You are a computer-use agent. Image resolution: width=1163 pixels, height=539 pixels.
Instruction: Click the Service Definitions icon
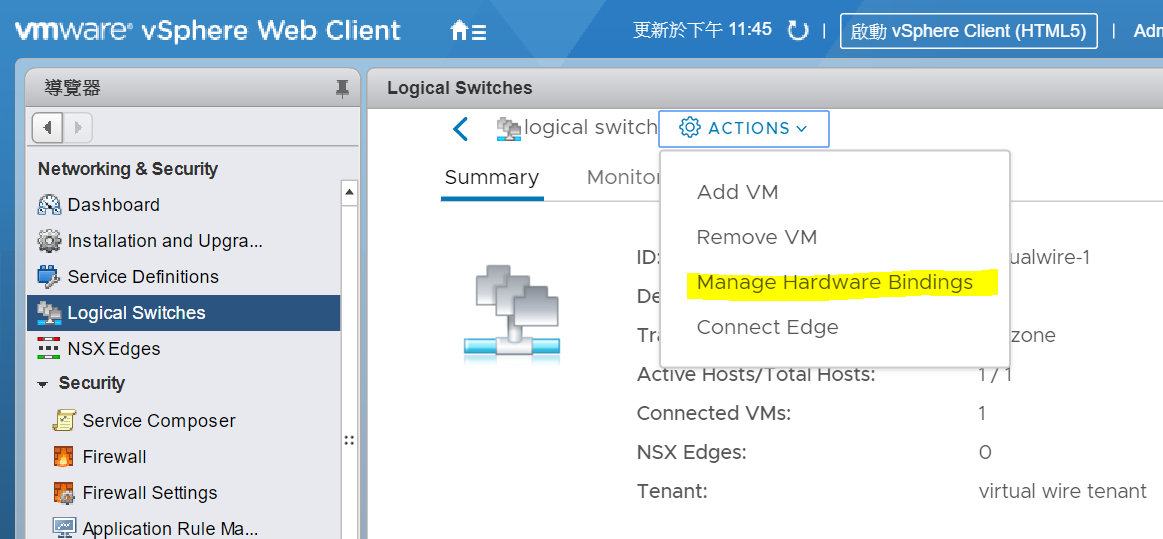point(49,277)
